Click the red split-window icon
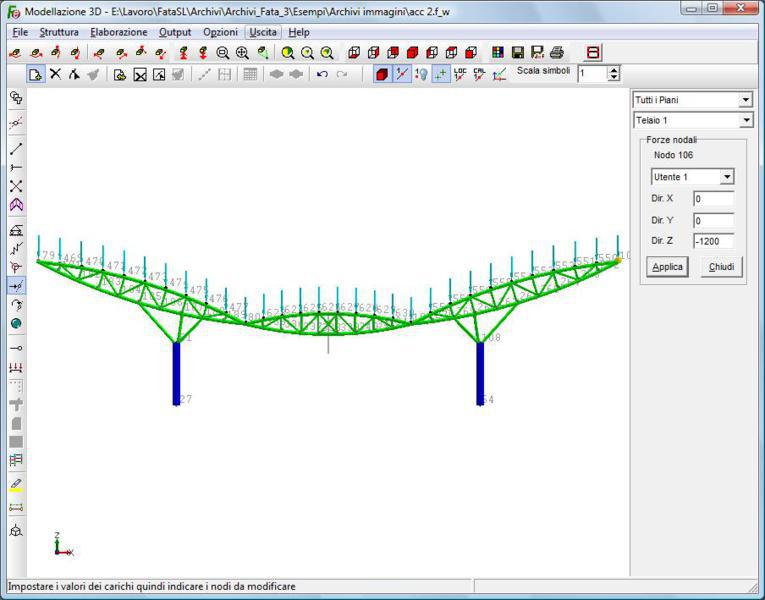 coord(593,53)
